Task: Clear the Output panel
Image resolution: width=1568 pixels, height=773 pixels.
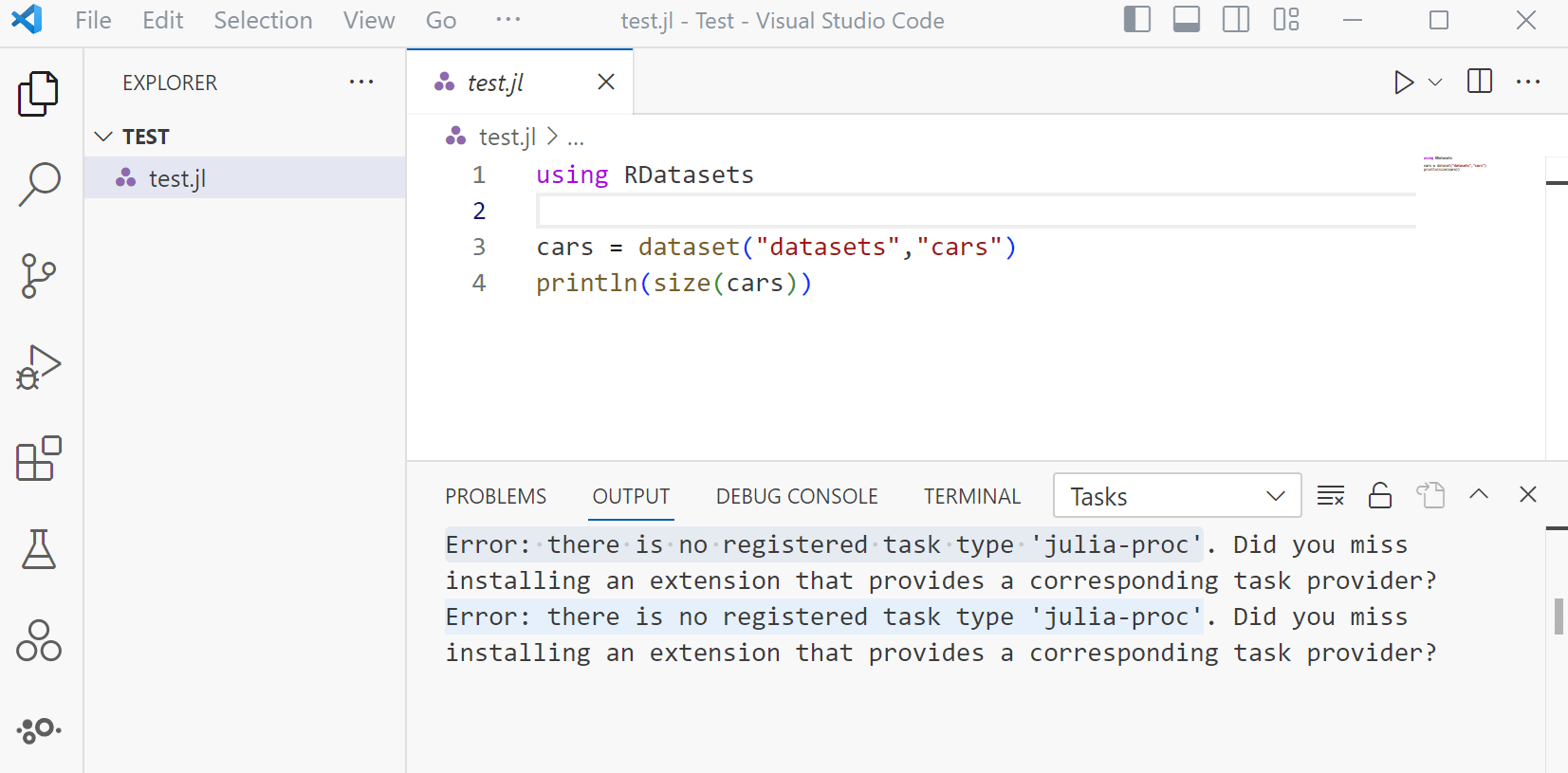Action: 1331,495
